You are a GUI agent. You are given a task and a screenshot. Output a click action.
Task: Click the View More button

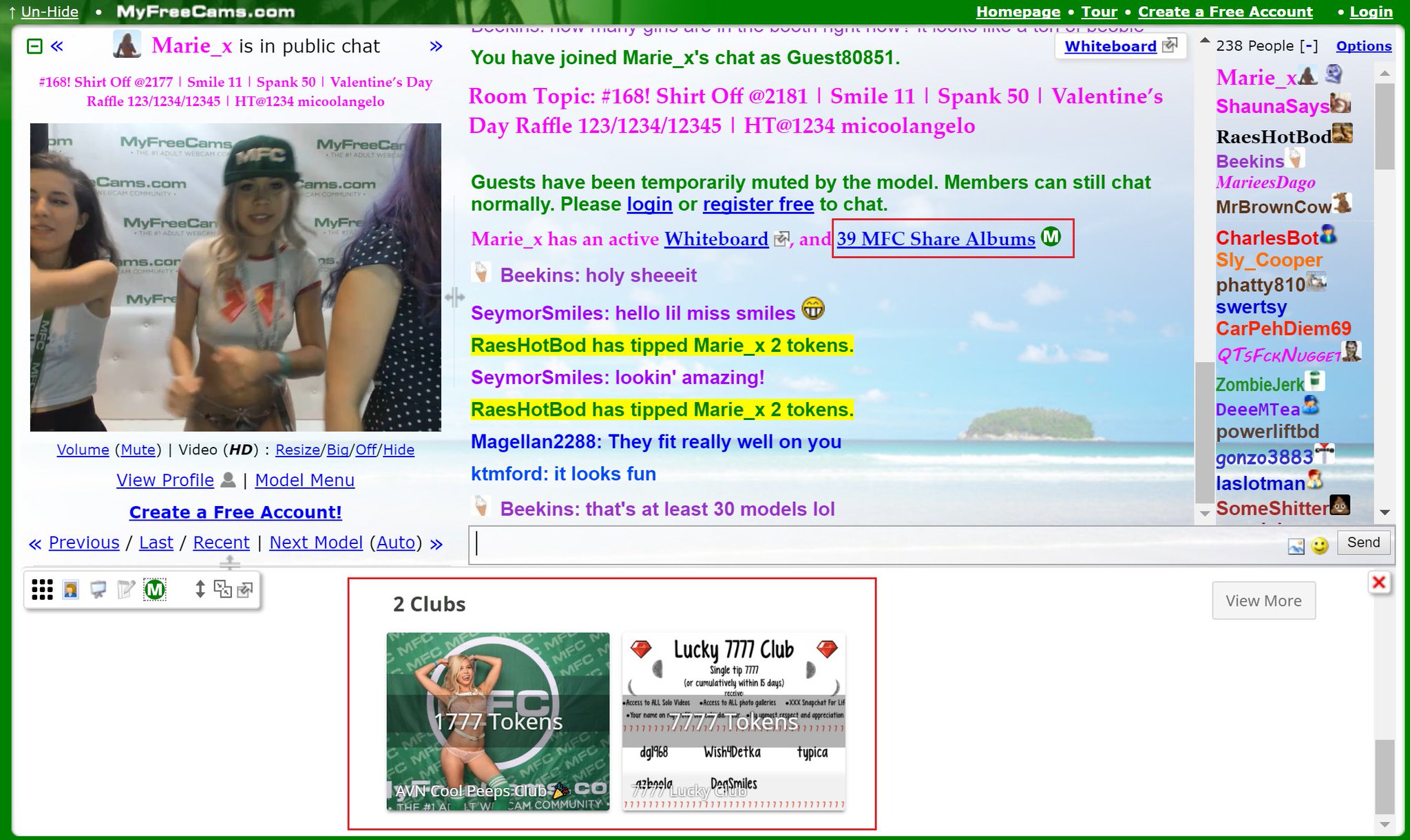[x=1263, y=600]
